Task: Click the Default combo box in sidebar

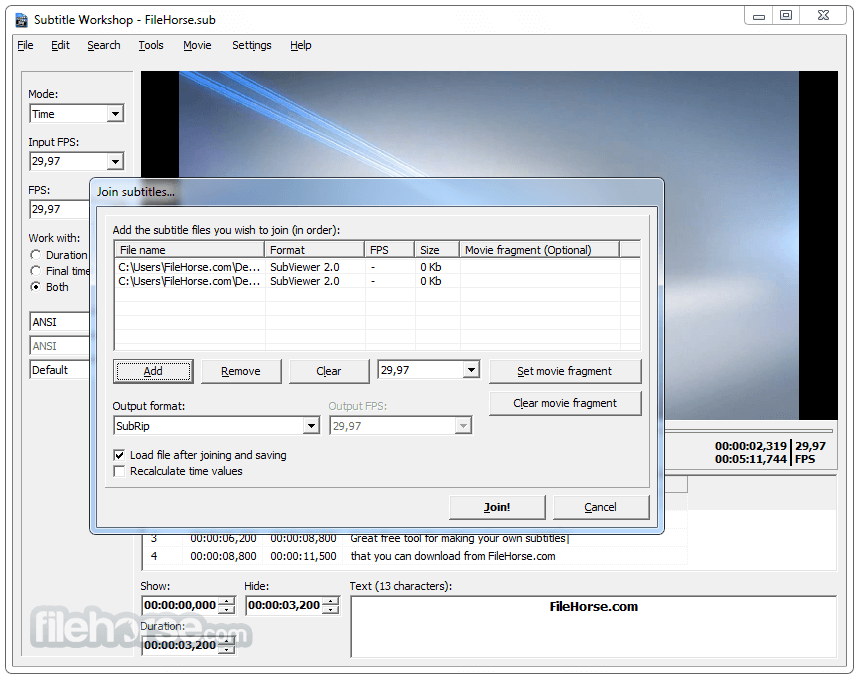Action: (x=59, y=370)
